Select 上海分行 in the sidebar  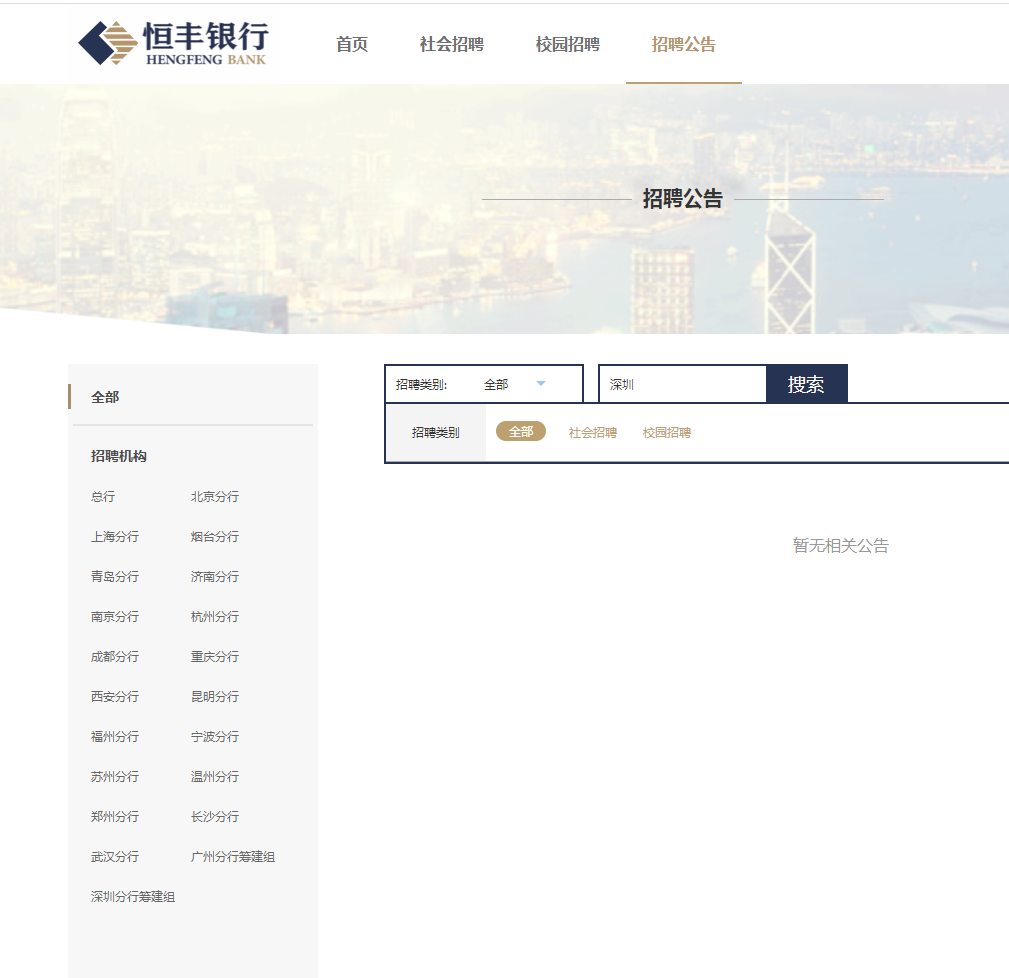pyautogui.click(x=115, y=537)
